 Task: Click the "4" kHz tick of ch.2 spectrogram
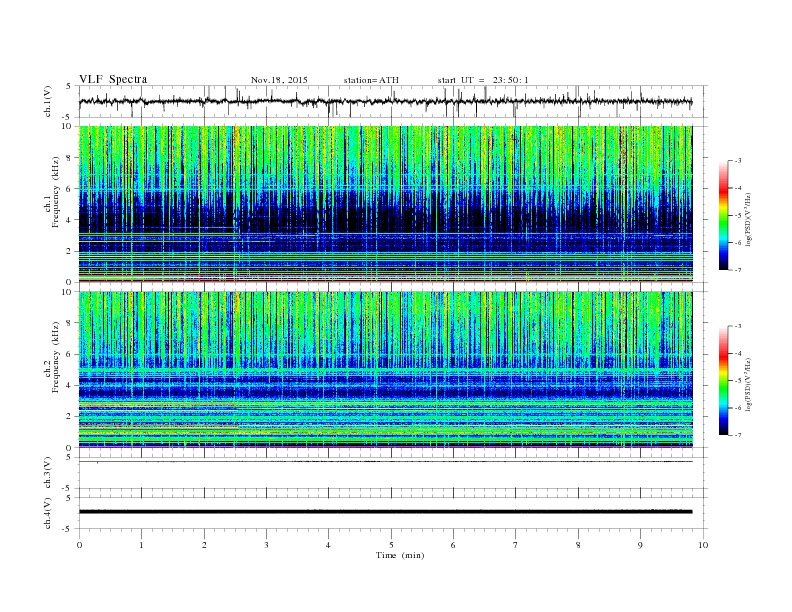(x=69, y=386)
